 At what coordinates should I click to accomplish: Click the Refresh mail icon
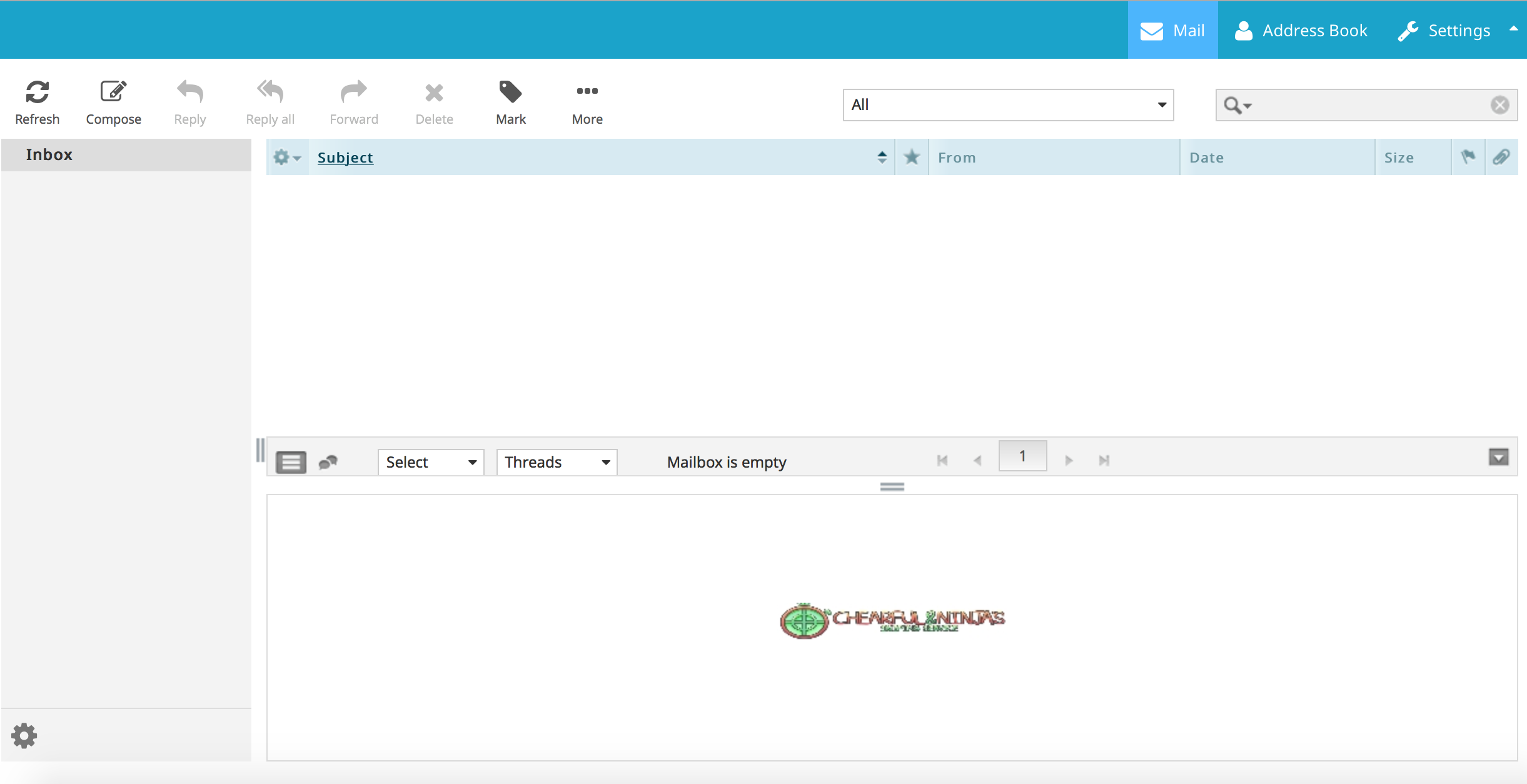click(37, 102)
